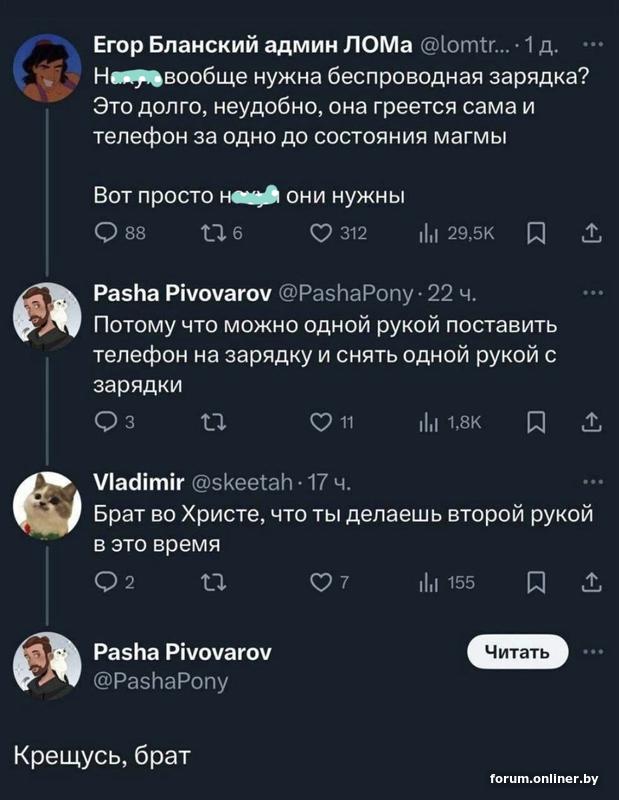Share Егор Бланский's tweet
619x800 pixels.
tap(591, 234)
